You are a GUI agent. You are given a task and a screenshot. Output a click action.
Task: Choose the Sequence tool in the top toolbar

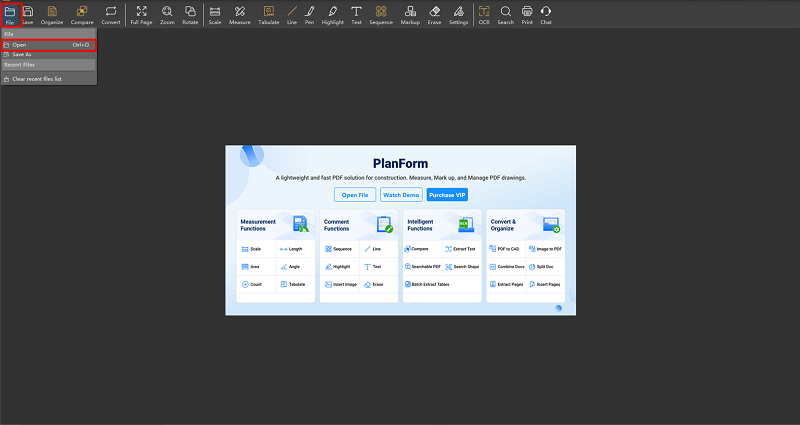[x=381, y=15]
